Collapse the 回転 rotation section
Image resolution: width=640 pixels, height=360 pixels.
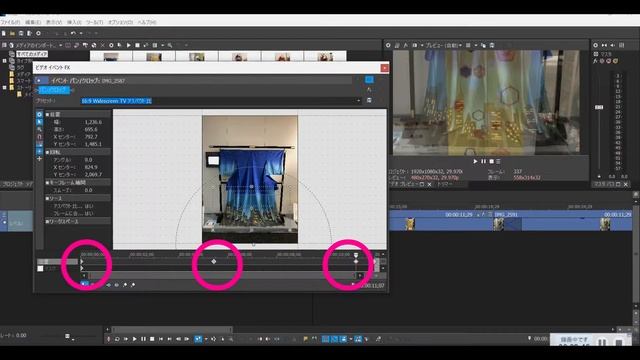tap(47, 152)
